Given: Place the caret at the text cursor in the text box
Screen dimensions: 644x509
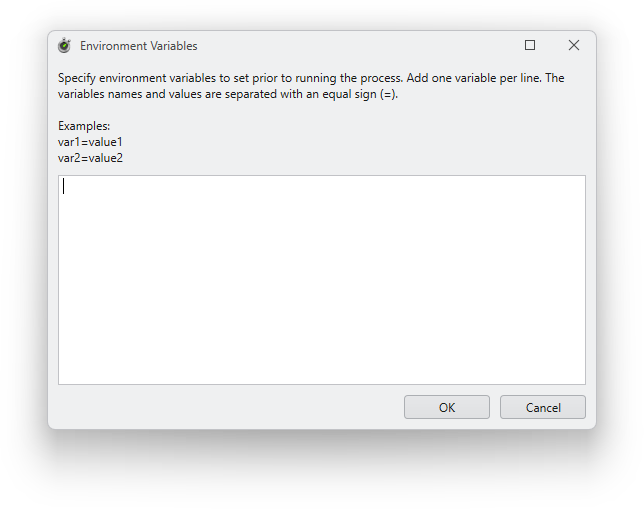Looking at the screenshot, I should (64, 186).
